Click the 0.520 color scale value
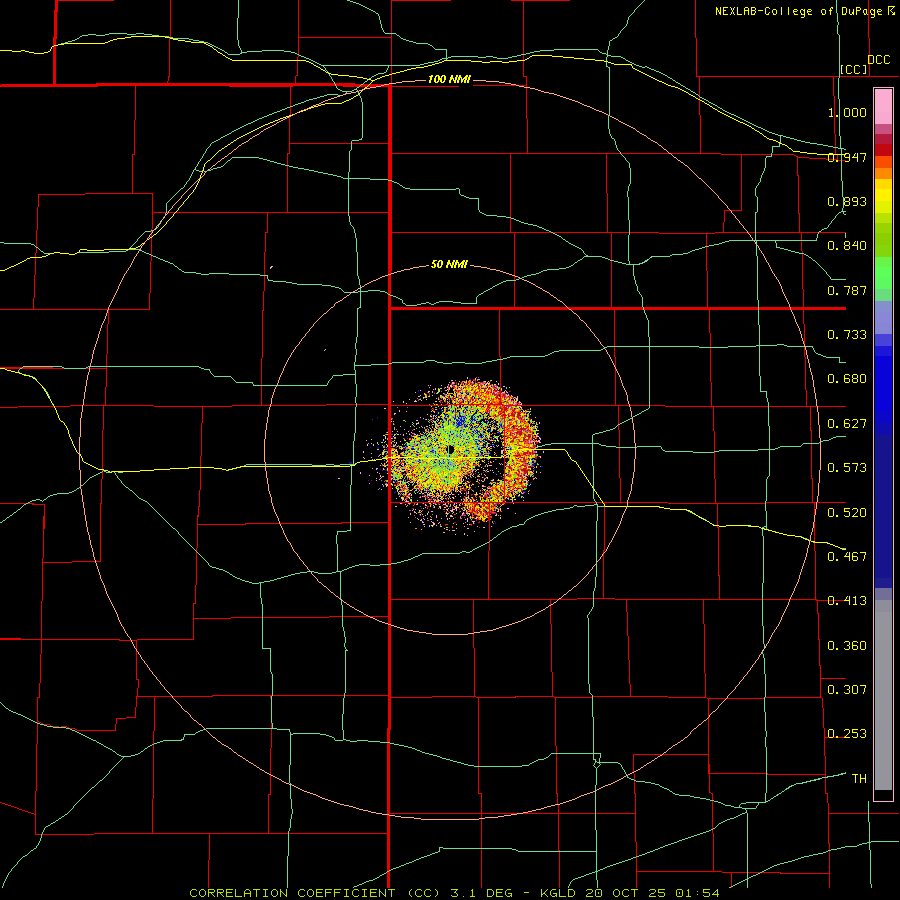This screenshot has width=900, height=900. click(847, 513)
